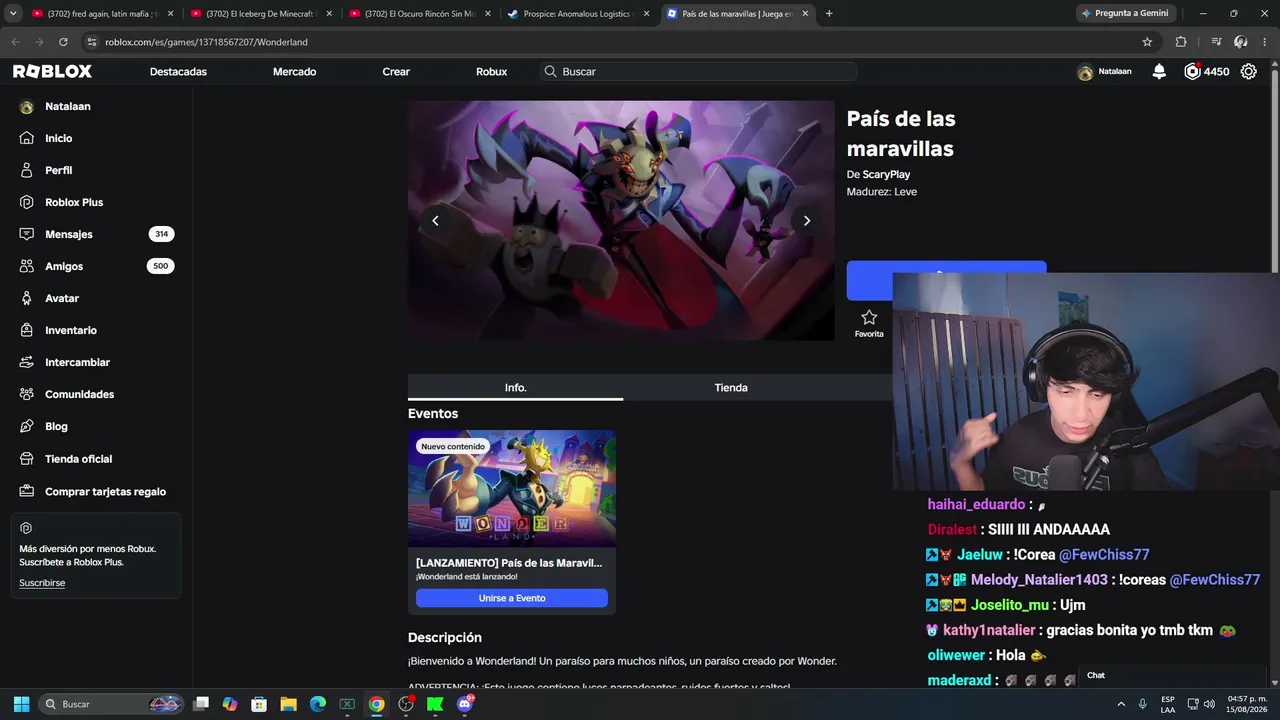This screenshot has width=1280, height=720.
Task: Reload the page with the refresh button
Action: [63, 42]
